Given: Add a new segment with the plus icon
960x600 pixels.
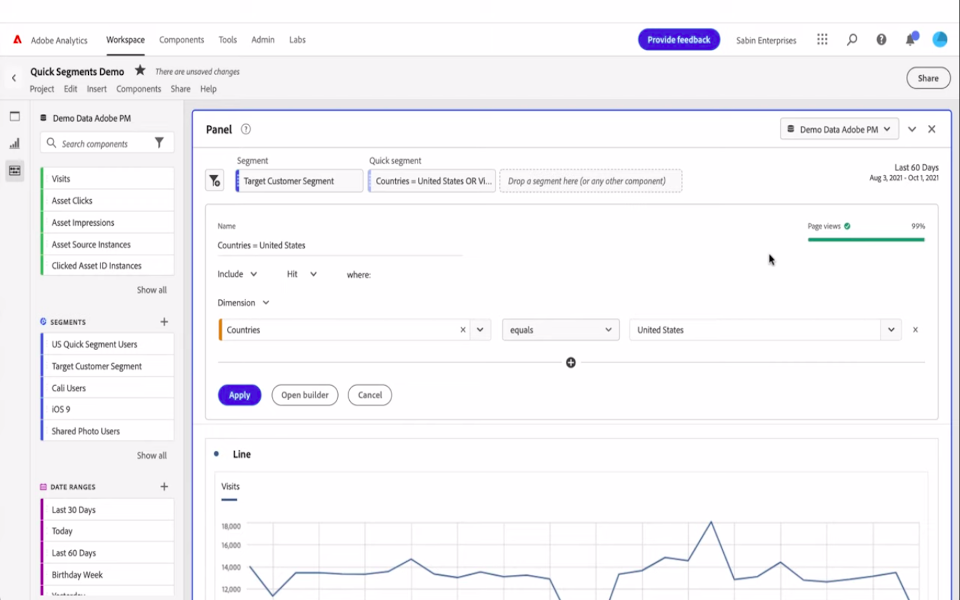Looking at the screenshot, I should (164, 321).
